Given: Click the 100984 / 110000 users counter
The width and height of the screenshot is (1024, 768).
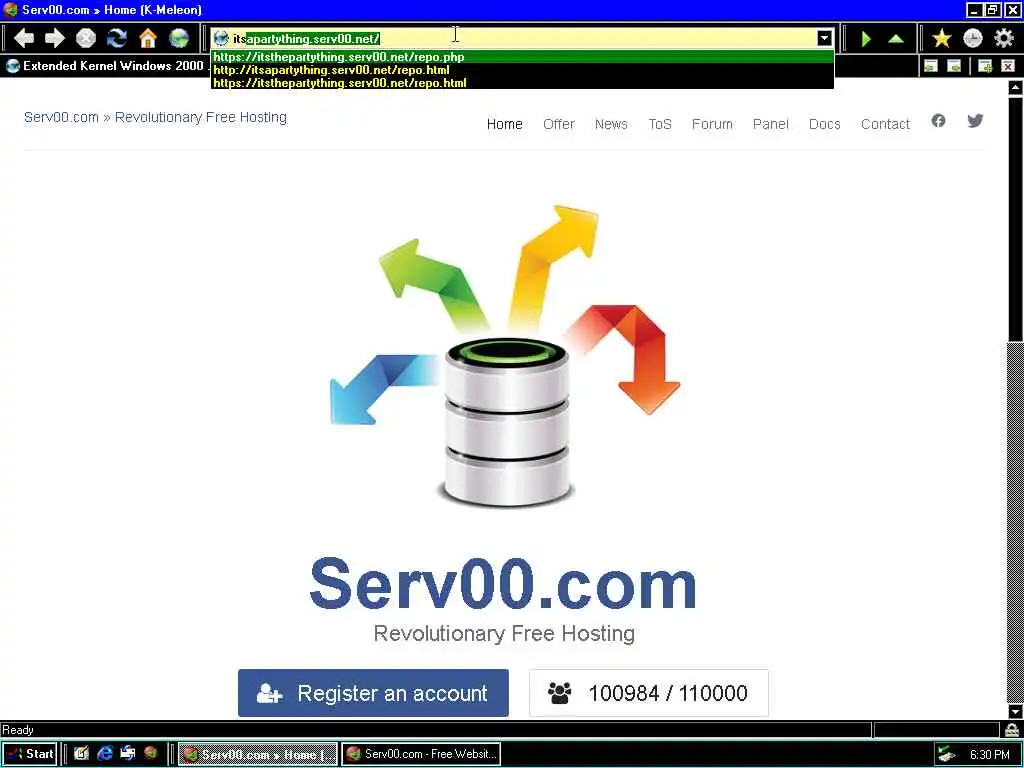Looking at the screenshot, I should 648,693.
